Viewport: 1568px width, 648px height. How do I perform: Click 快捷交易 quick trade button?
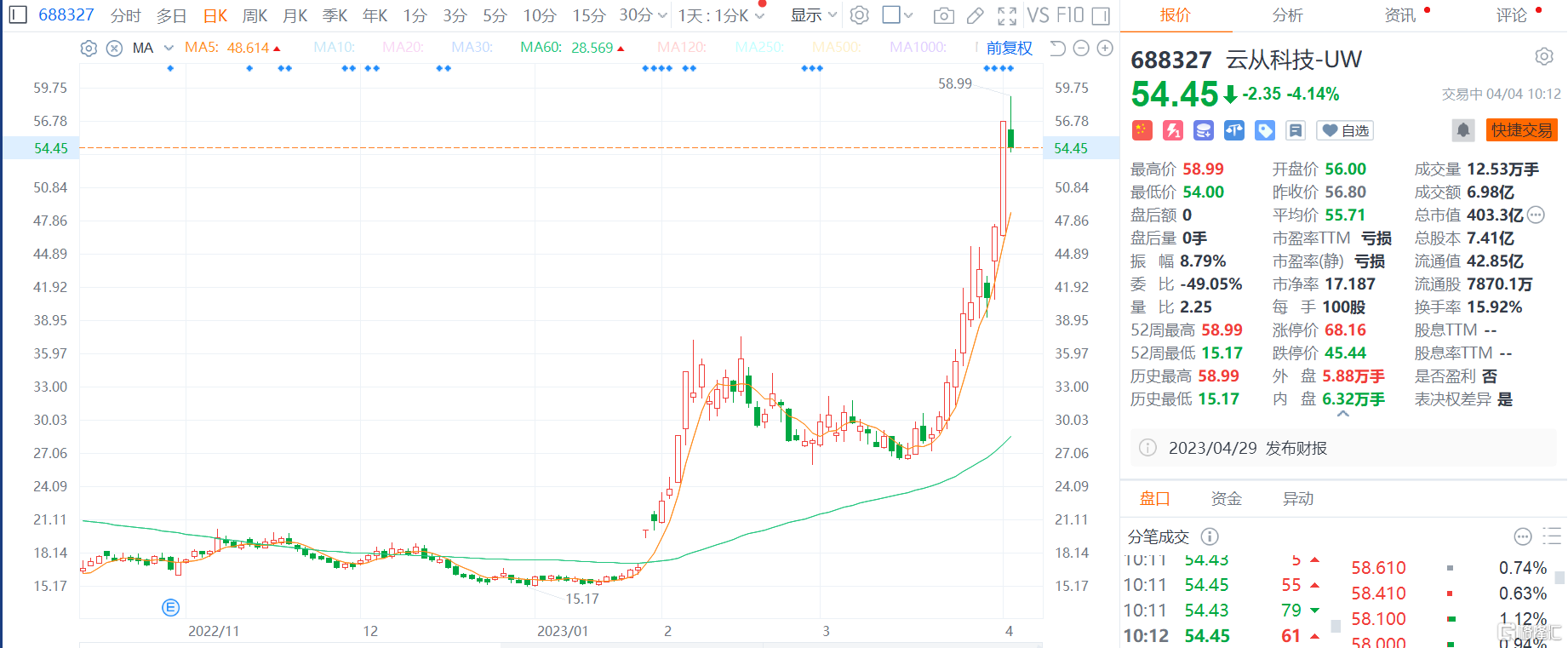1522,130
